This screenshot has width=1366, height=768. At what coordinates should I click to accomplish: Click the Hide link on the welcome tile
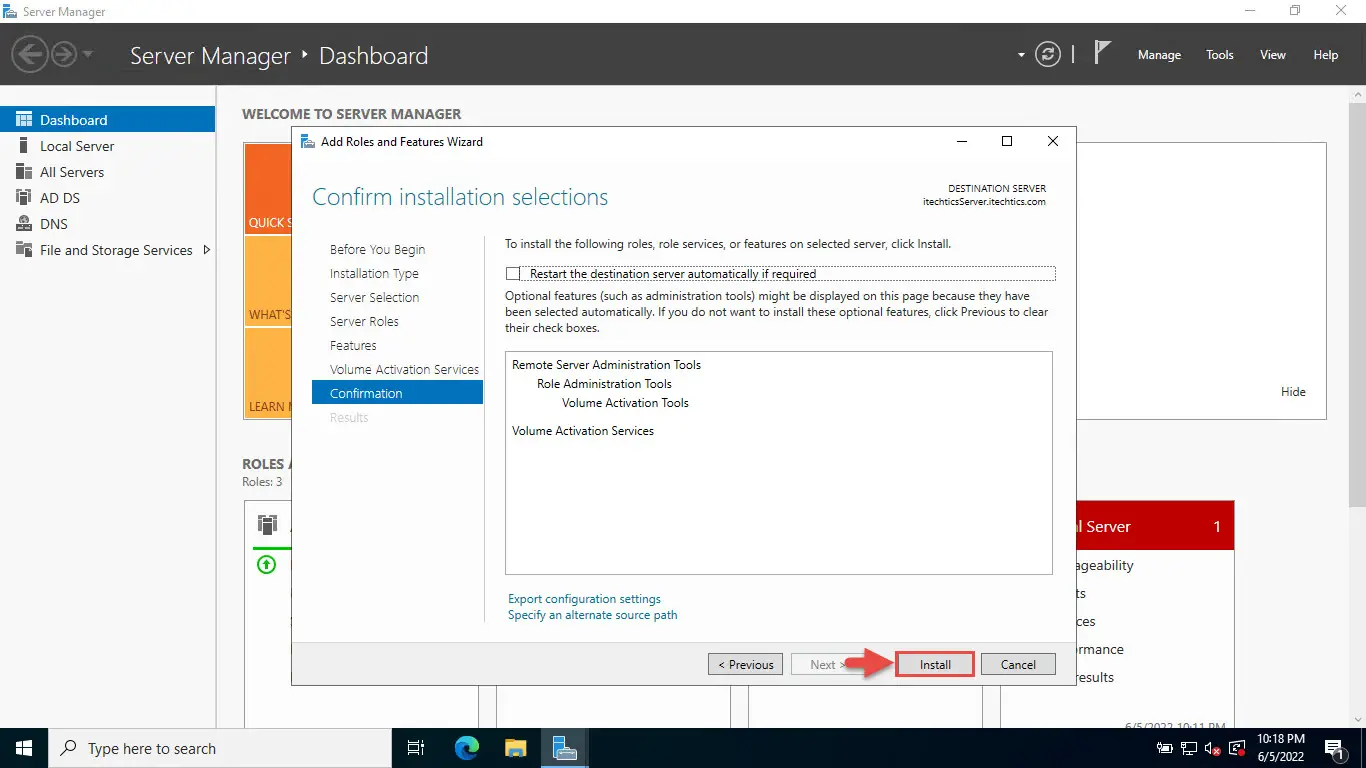pyautogui.click(x=1293, y=392)
